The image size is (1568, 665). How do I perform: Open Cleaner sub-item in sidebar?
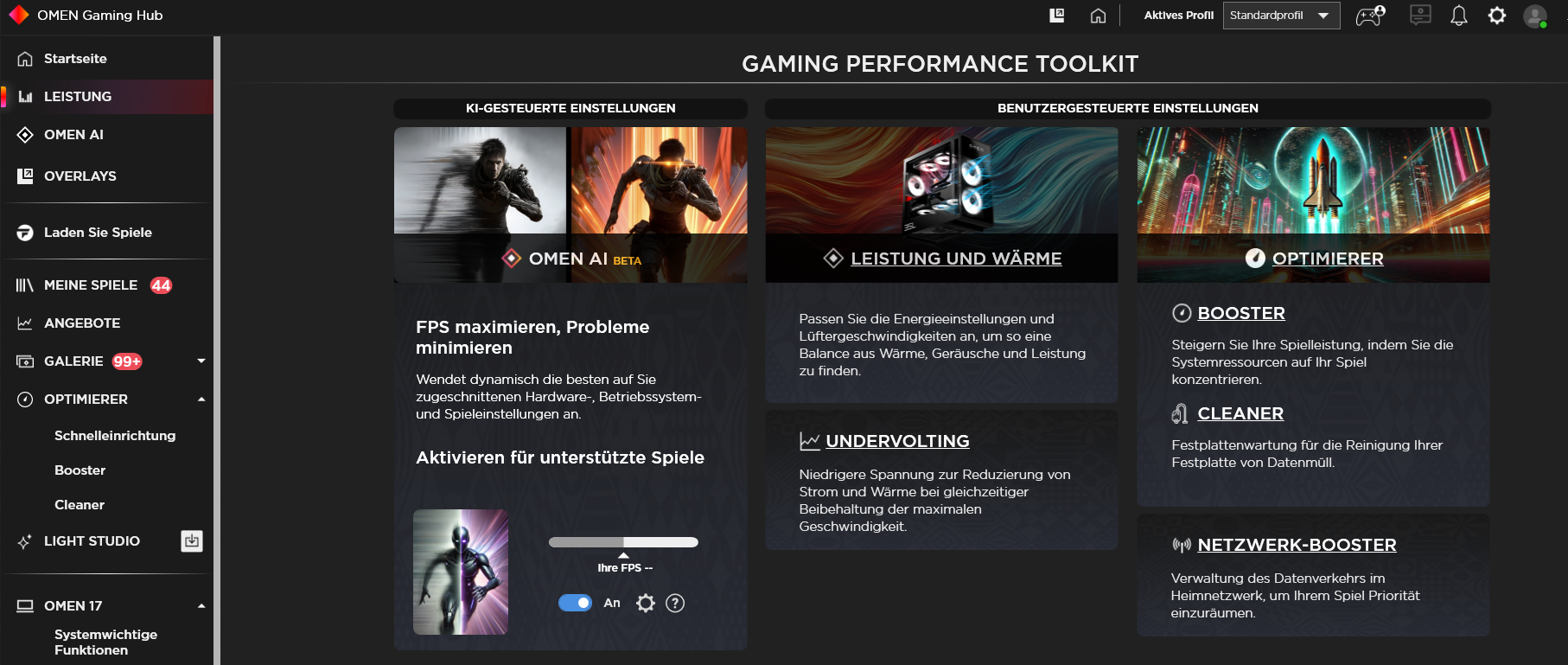80,505
